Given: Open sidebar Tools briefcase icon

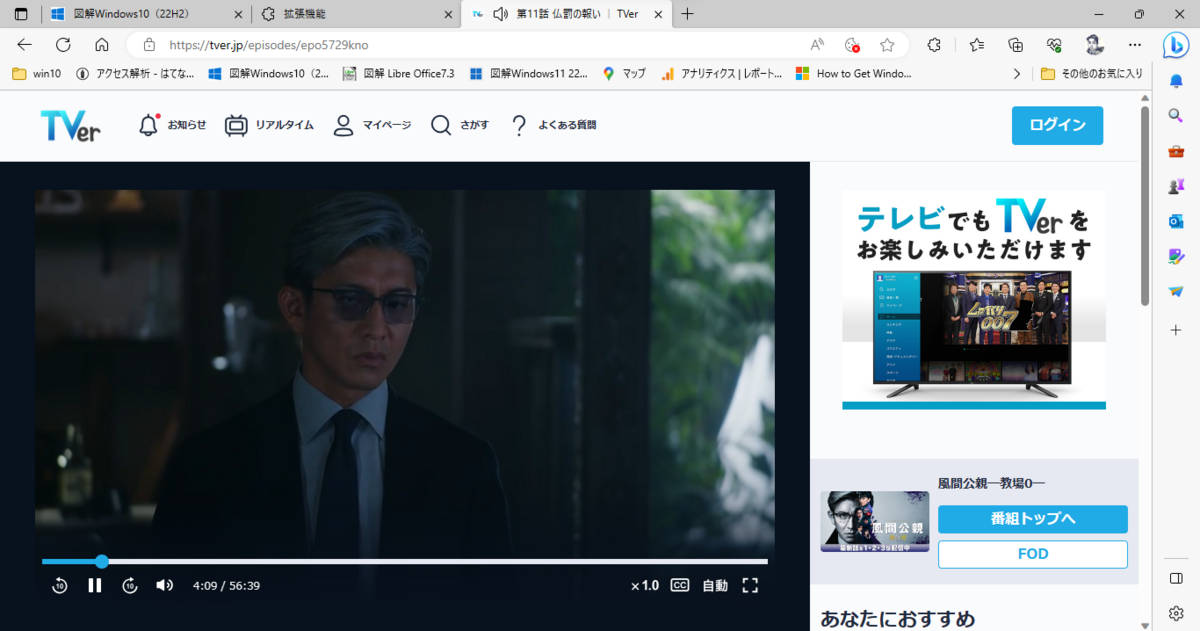Looking at the screenshot, I should (1176, 151).
